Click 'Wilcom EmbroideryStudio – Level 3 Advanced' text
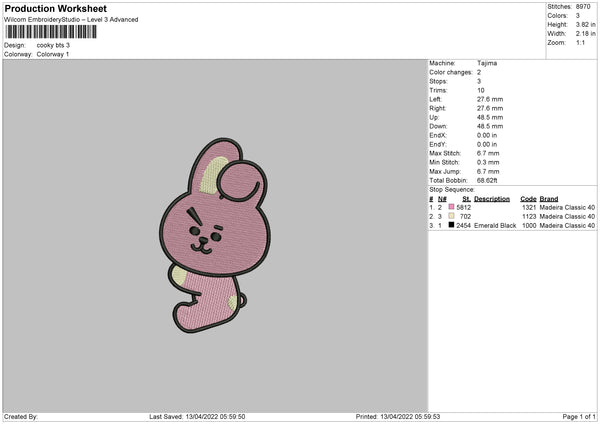This screenshot has width=600, height=424. [71, 20]
